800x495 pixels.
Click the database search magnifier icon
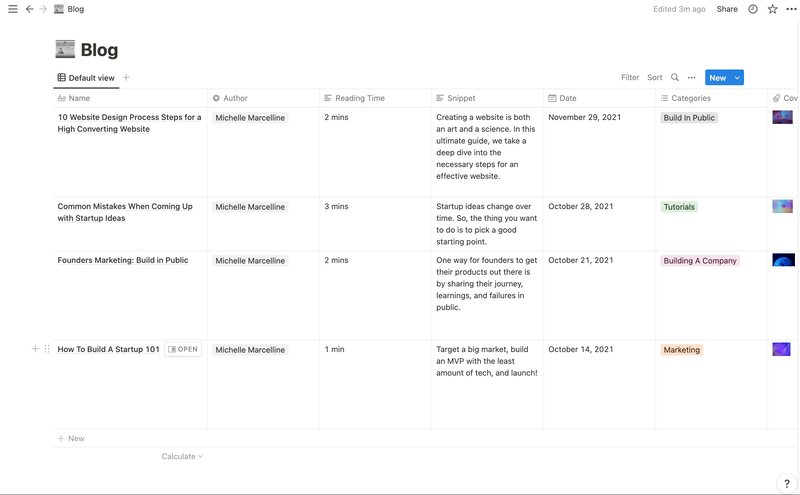point(674,78)
